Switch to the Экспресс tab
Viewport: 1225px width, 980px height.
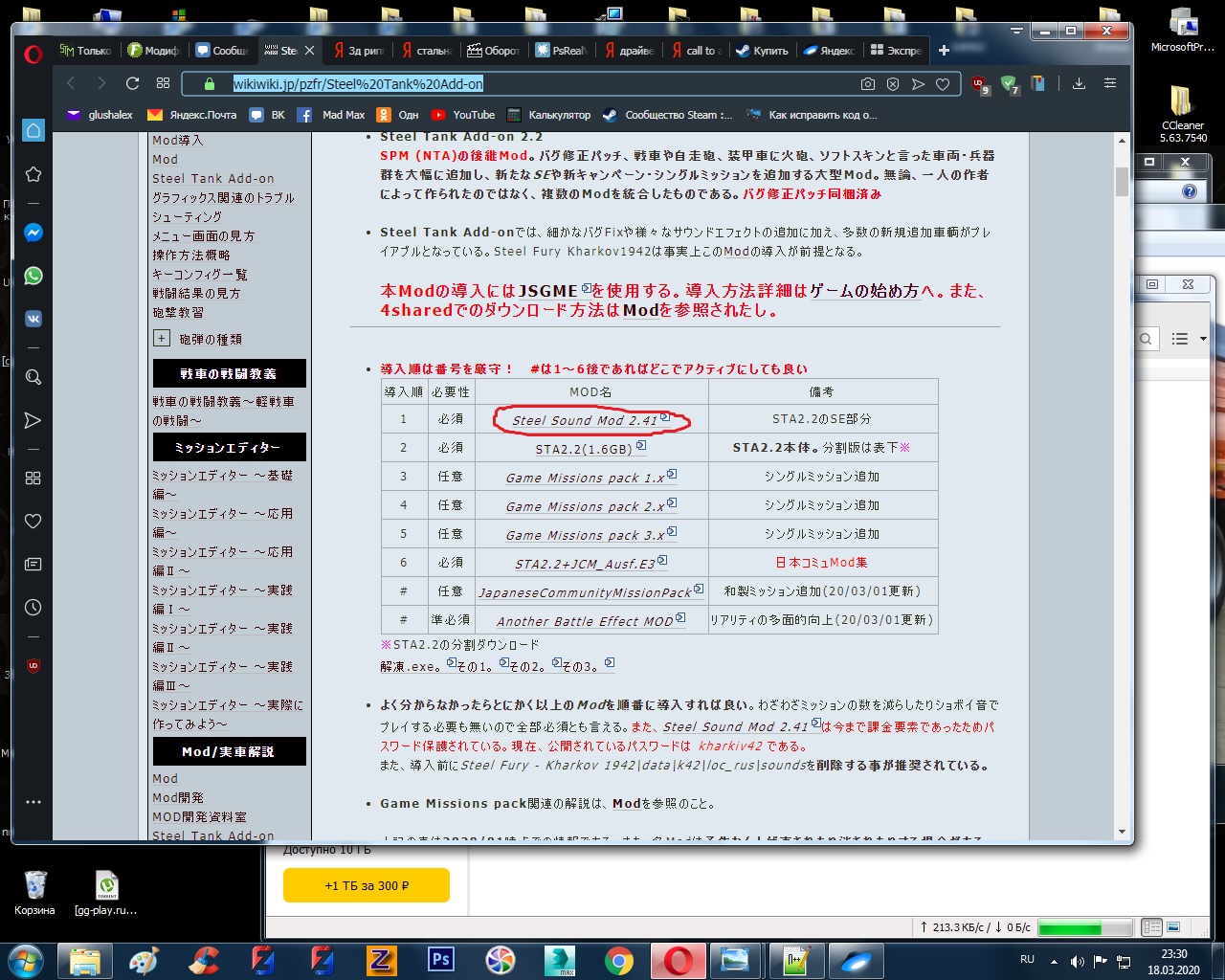(x=897, y=51)
